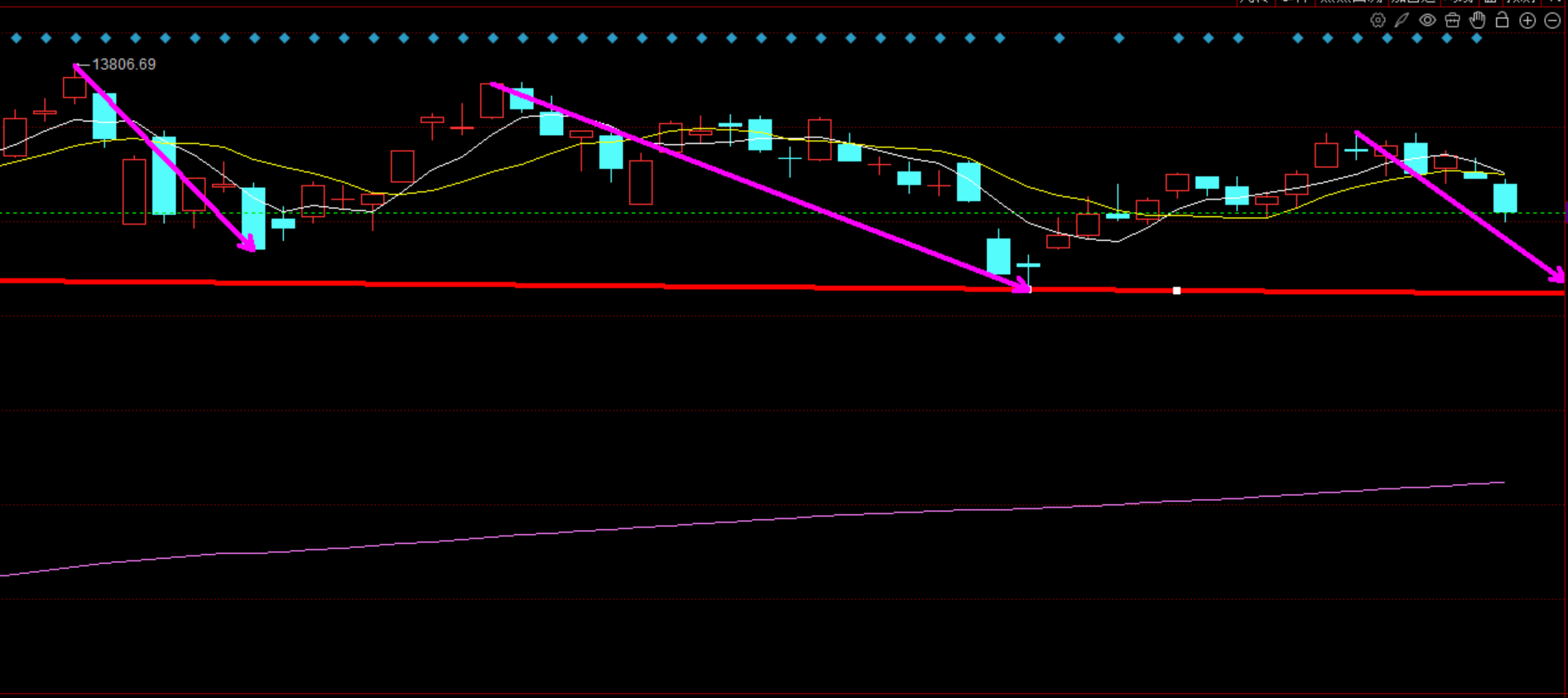Select white handle on red support line
Image resolution: width=1568 pixels, height=698 pixels.
[x=1176, y=291]
